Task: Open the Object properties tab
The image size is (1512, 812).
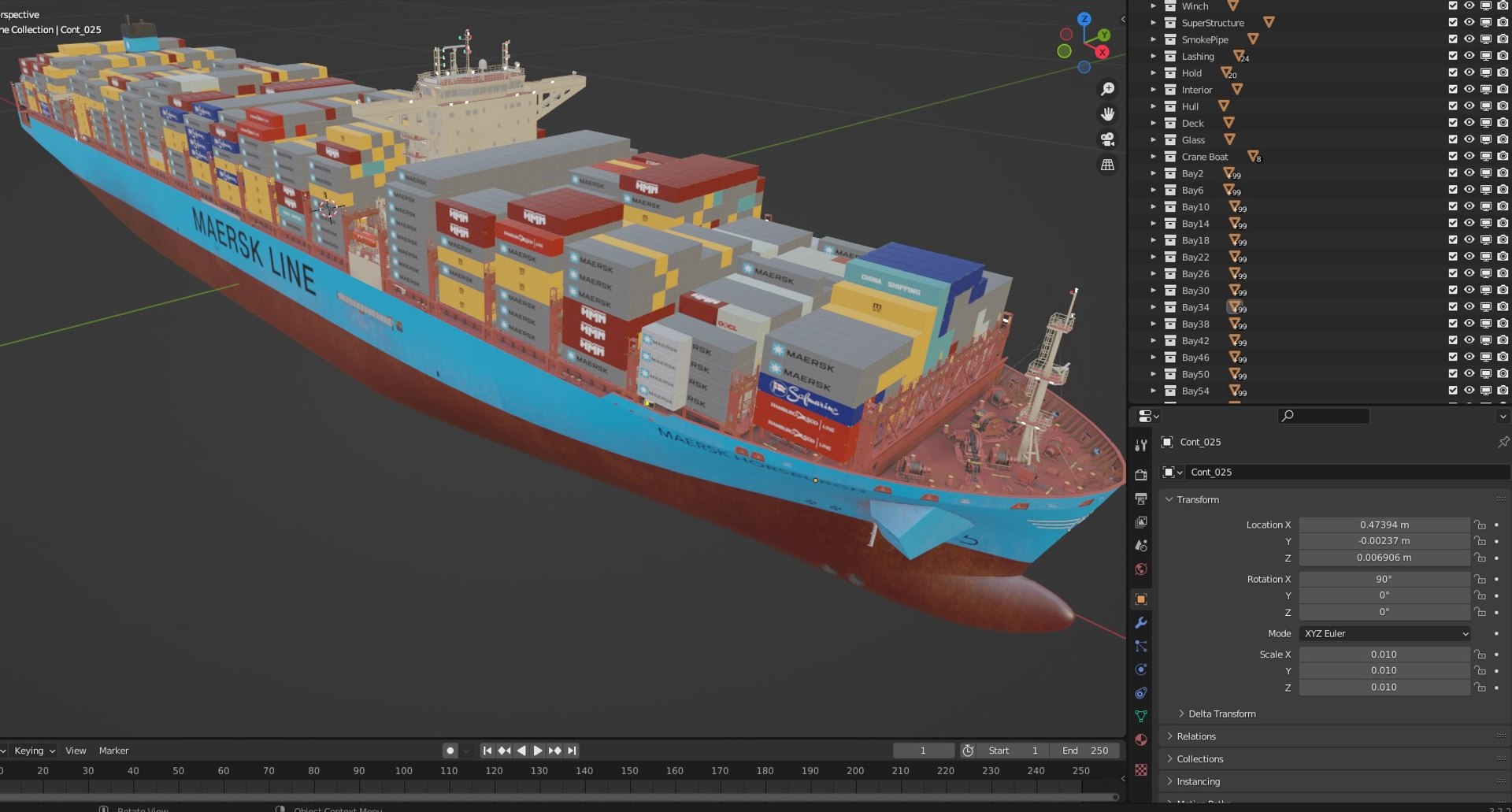Action: (1141, 599)
